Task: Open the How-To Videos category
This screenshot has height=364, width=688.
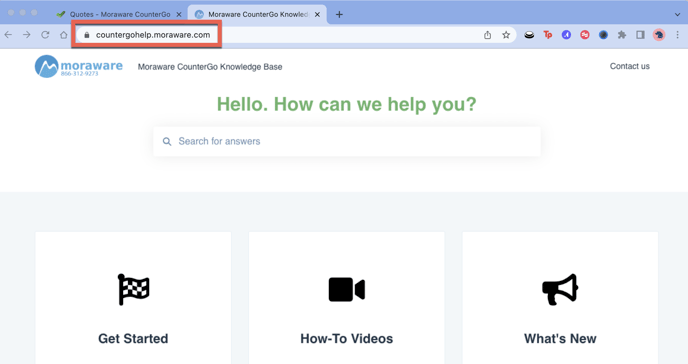Action: [347, 298]
